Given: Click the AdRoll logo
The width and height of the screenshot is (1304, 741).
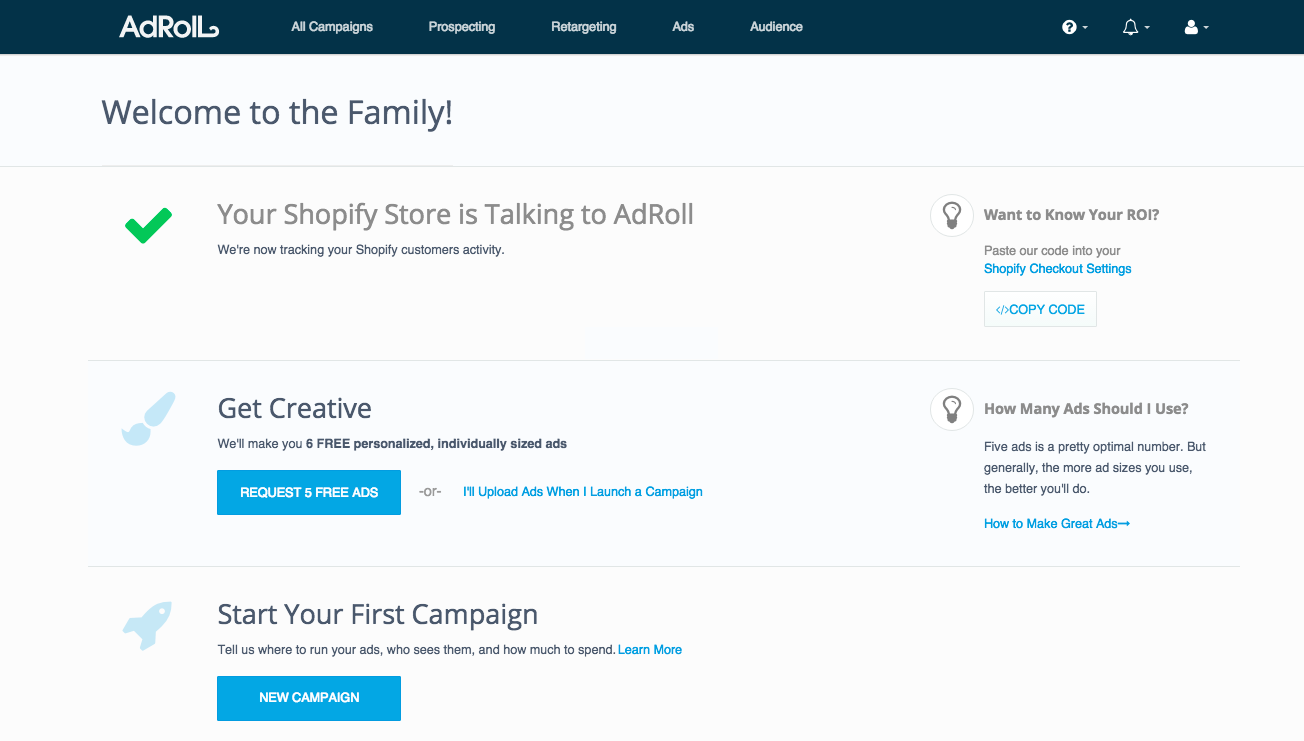Looking at the screenshot, I should click(x=169, y=27).
